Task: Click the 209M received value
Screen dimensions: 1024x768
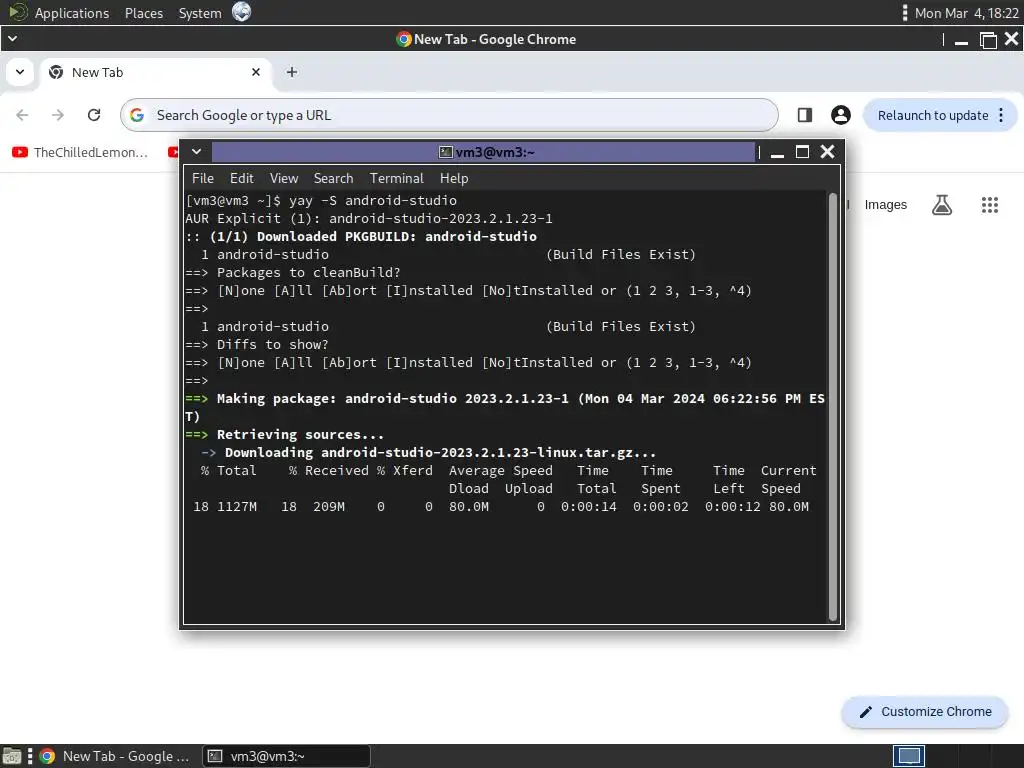Action: (328, 507)
